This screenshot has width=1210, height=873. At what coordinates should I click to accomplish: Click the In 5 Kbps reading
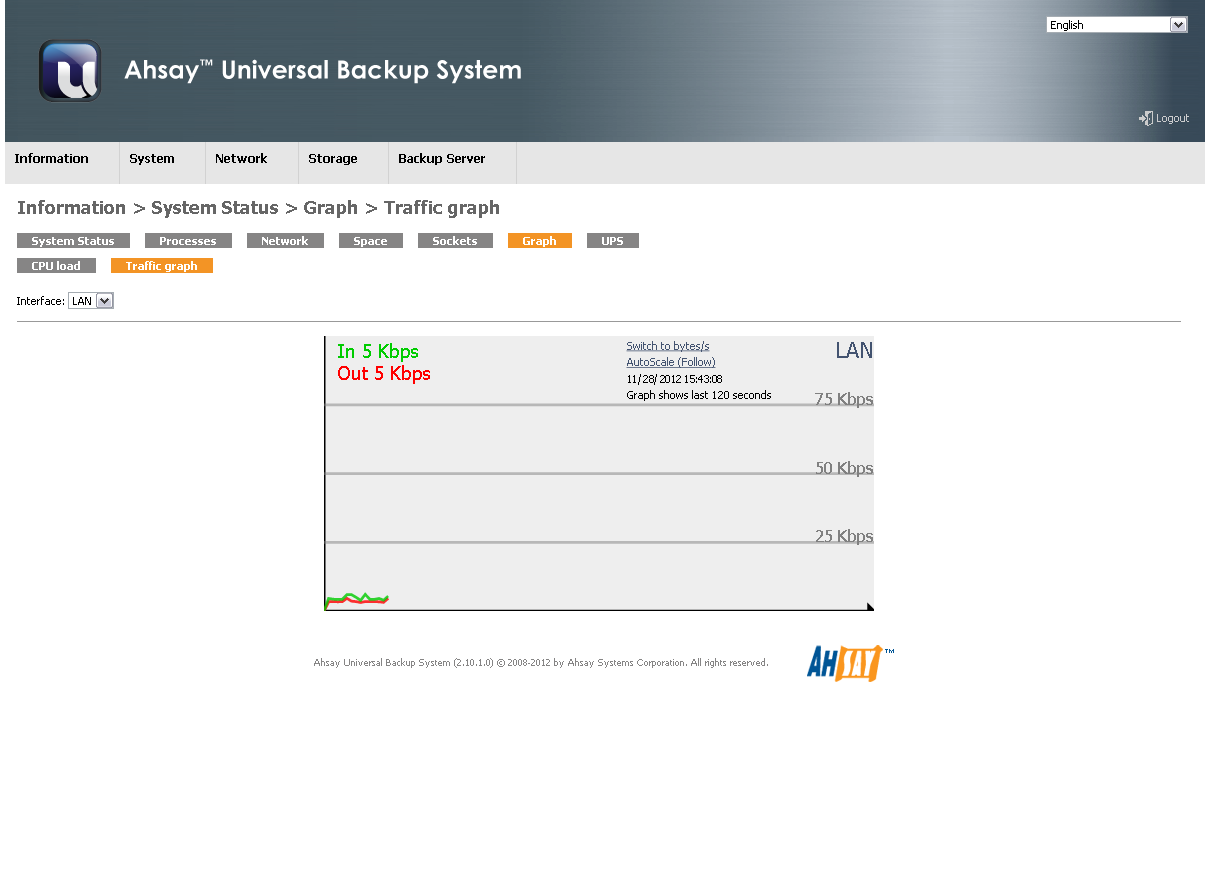click(378, 351)
